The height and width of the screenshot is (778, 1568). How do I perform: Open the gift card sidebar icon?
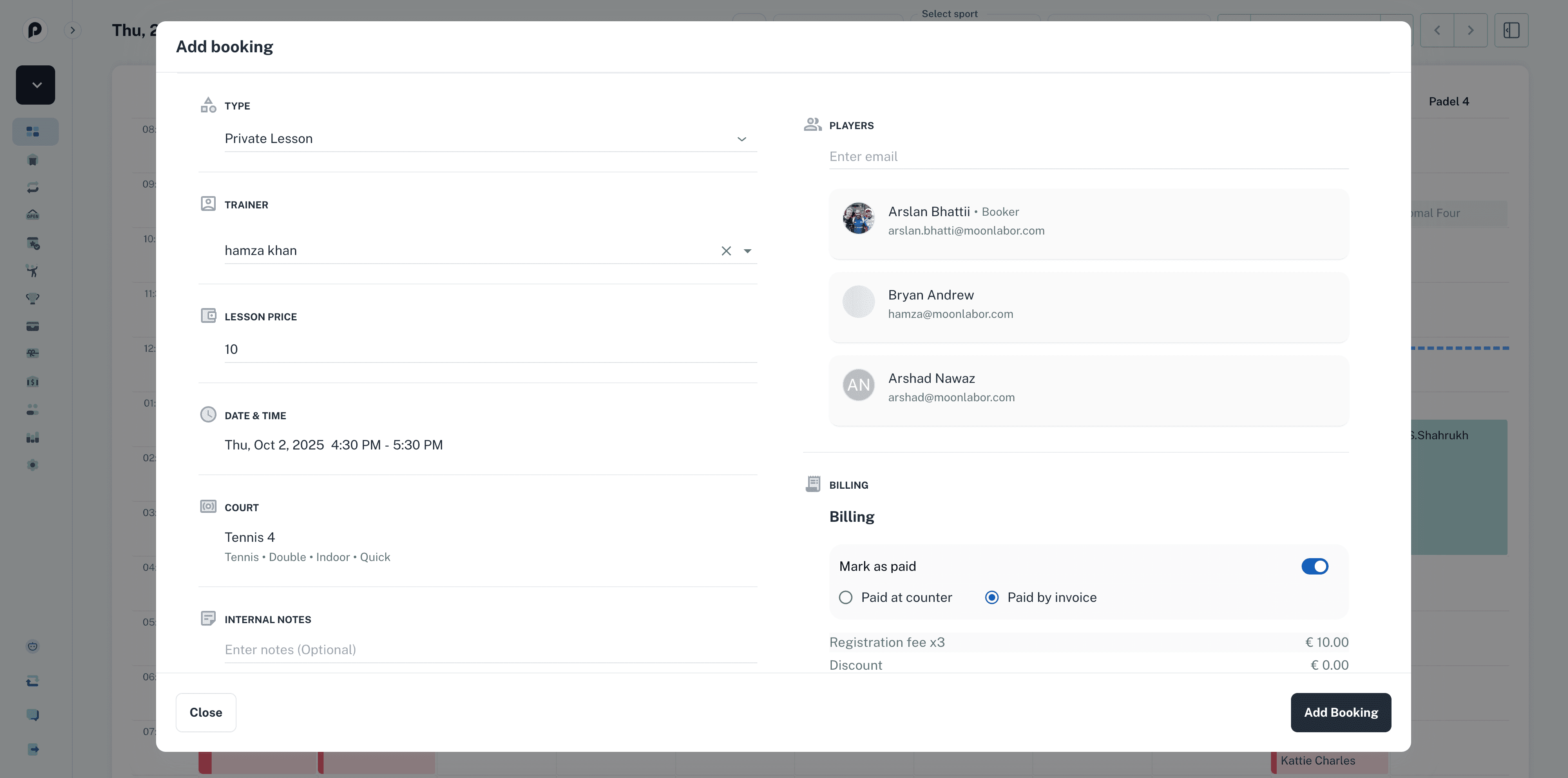(x=33, y=353)
